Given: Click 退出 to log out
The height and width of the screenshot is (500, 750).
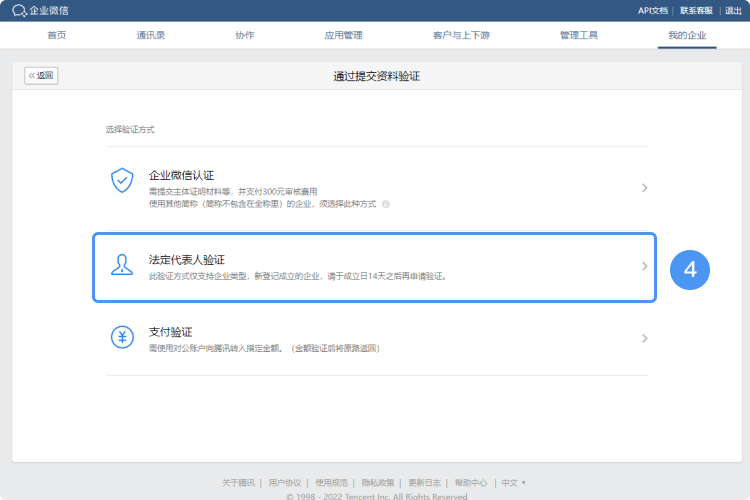Looking at the screenshot, I should pyautogui.click(x=733, y=10).
